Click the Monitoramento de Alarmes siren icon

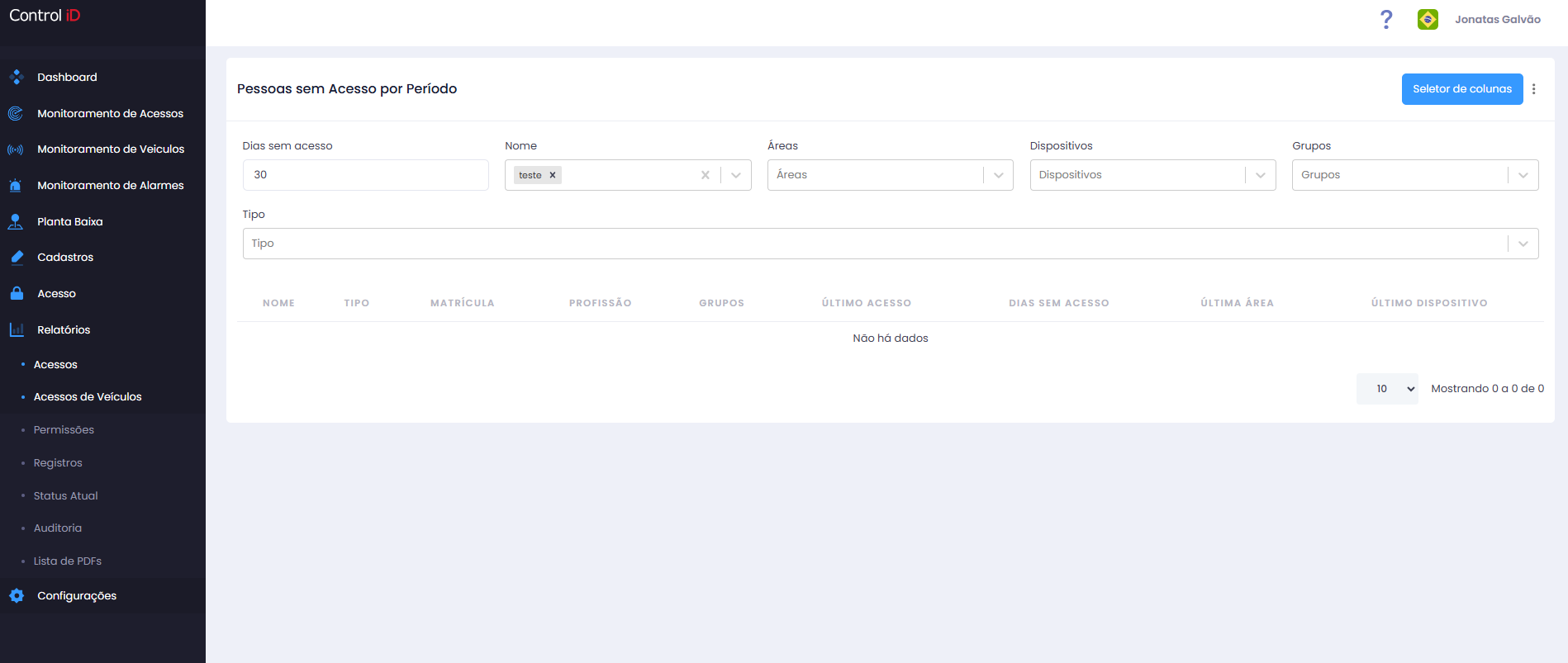coord(16,185)
